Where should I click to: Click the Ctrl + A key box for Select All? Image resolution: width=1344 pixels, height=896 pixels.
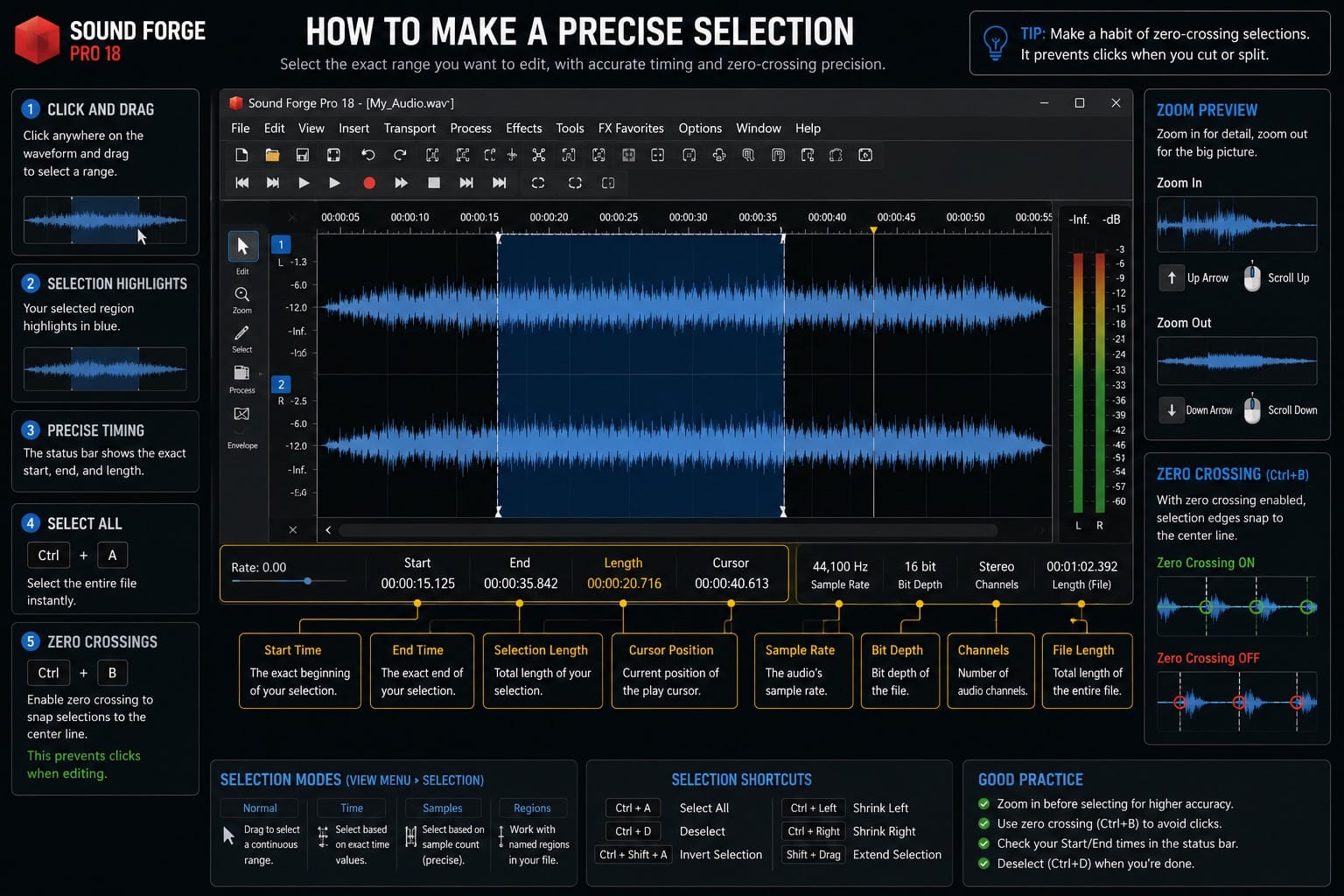pos(633,808)
